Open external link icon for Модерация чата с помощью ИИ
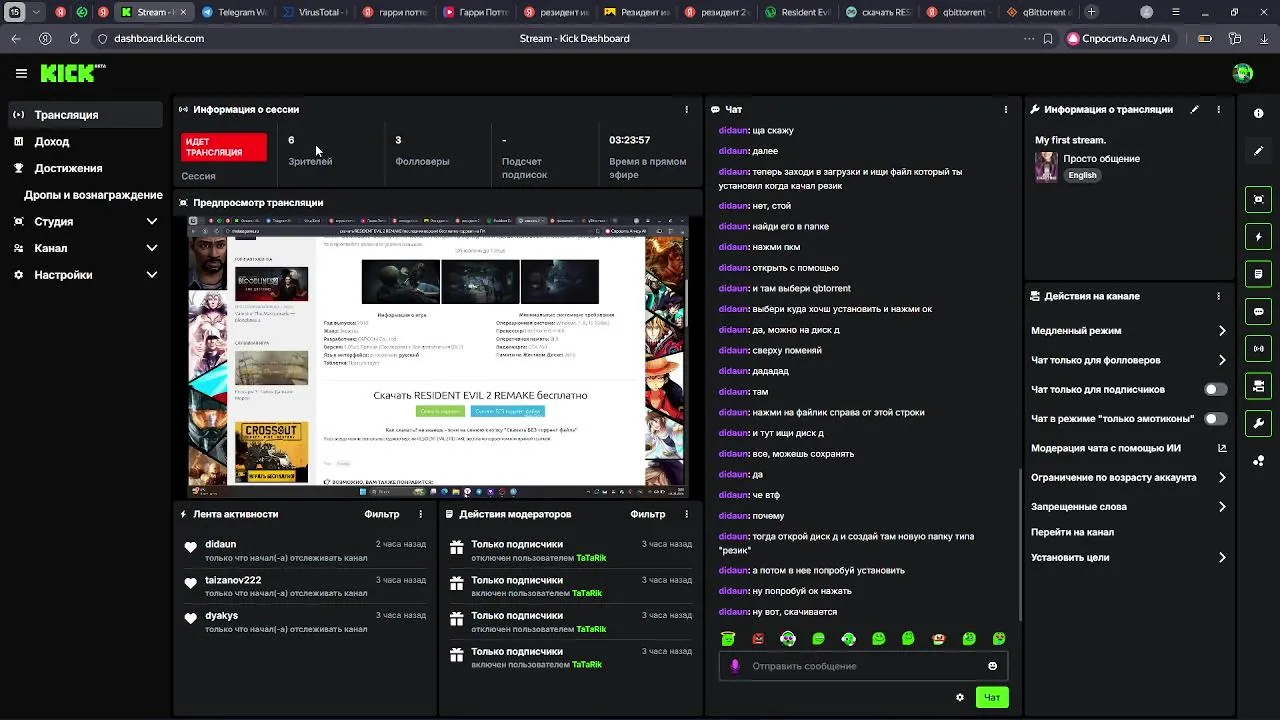The image size is (1280, 720). (x=1222, y=448)
